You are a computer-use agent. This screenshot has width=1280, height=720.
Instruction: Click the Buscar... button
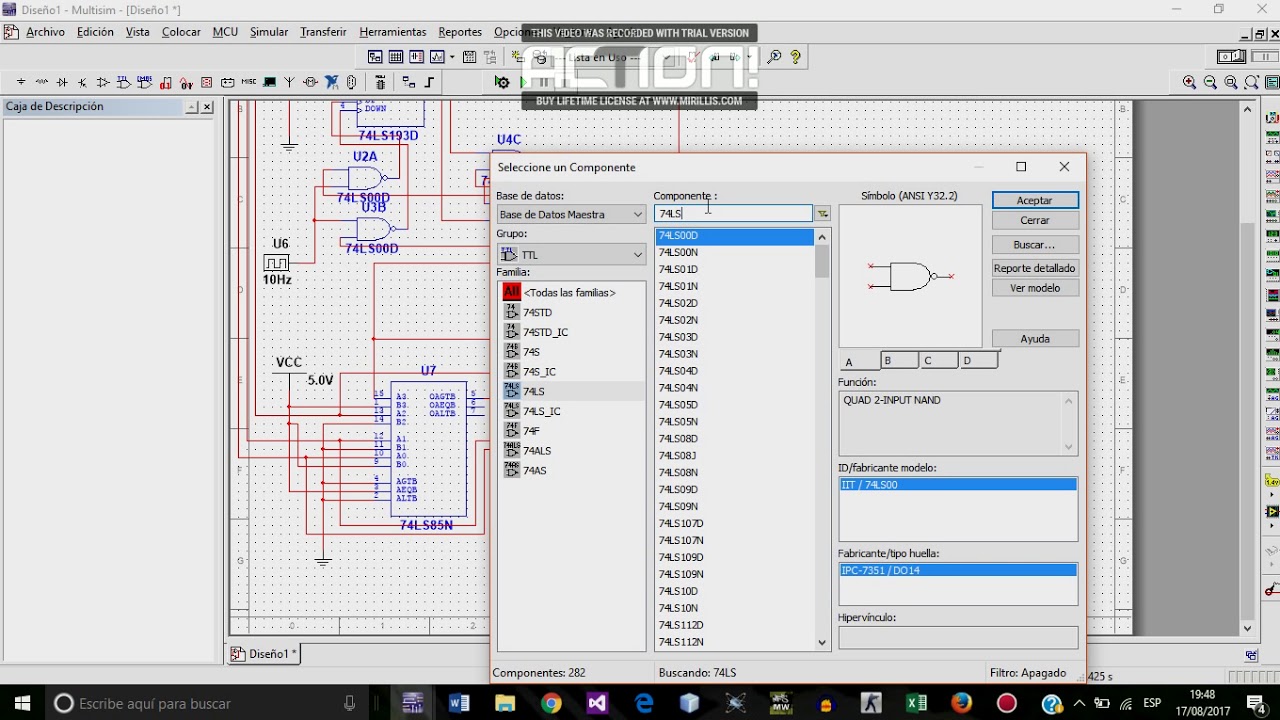click(x=1035, y=244)
